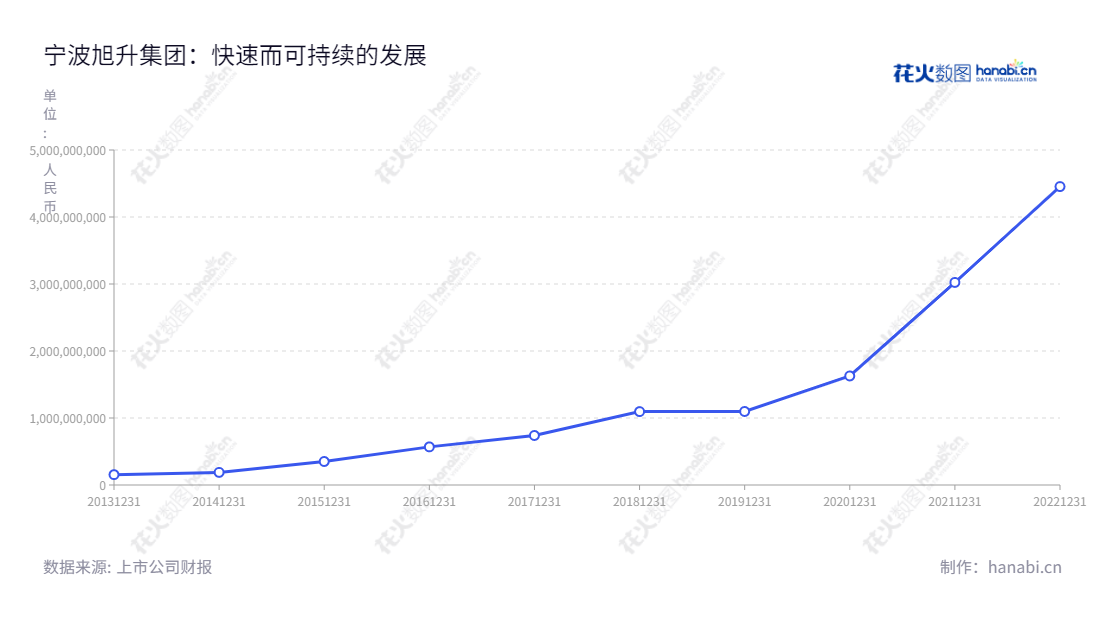1100x620 pixels.
Task: Click the y-axis label 1,000,000,000
Action: pyautogui.click(x=67, y=419)
